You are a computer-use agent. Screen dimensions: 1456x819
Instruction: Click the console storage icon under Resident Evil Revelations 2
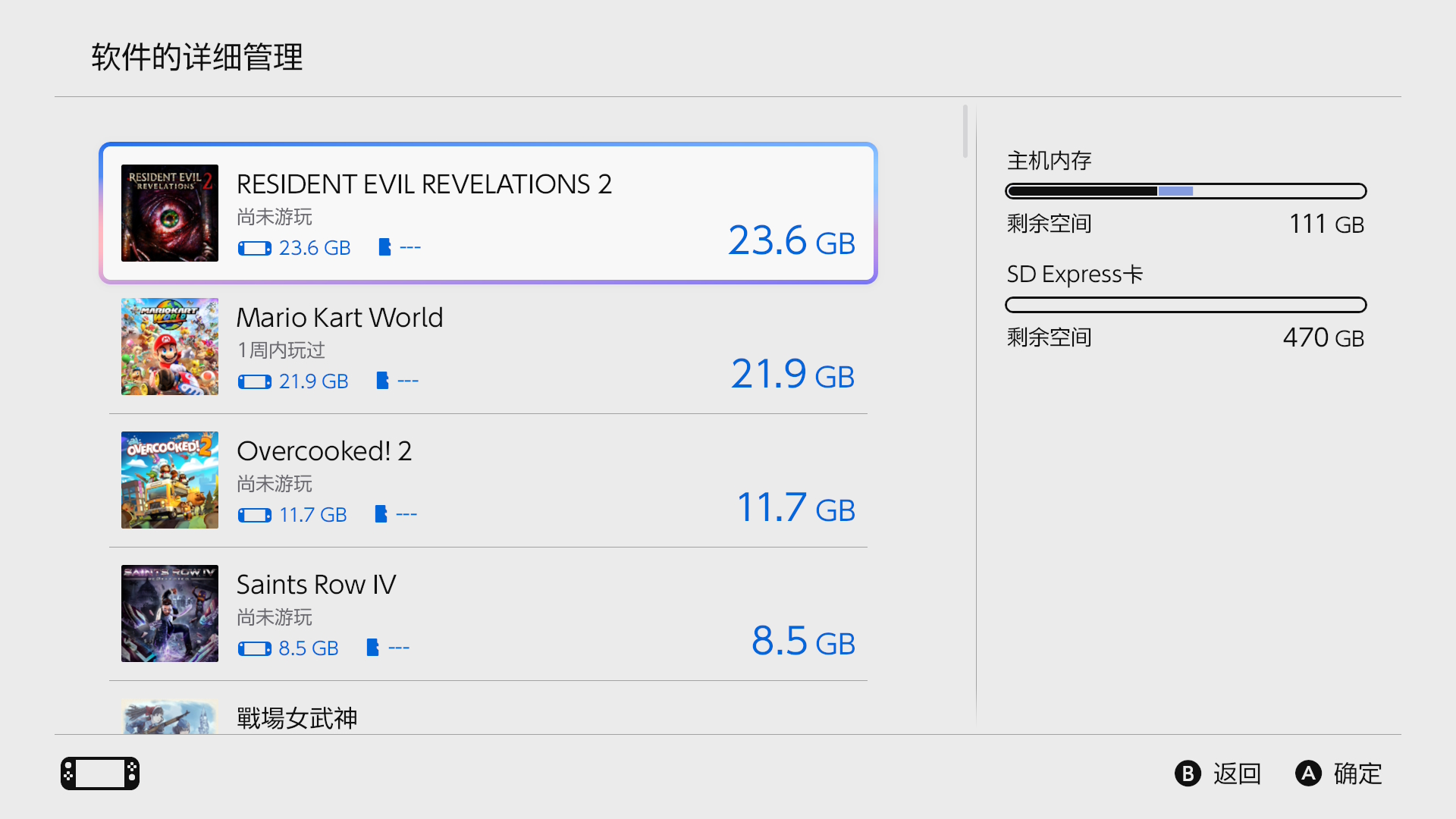pos(254,248)
